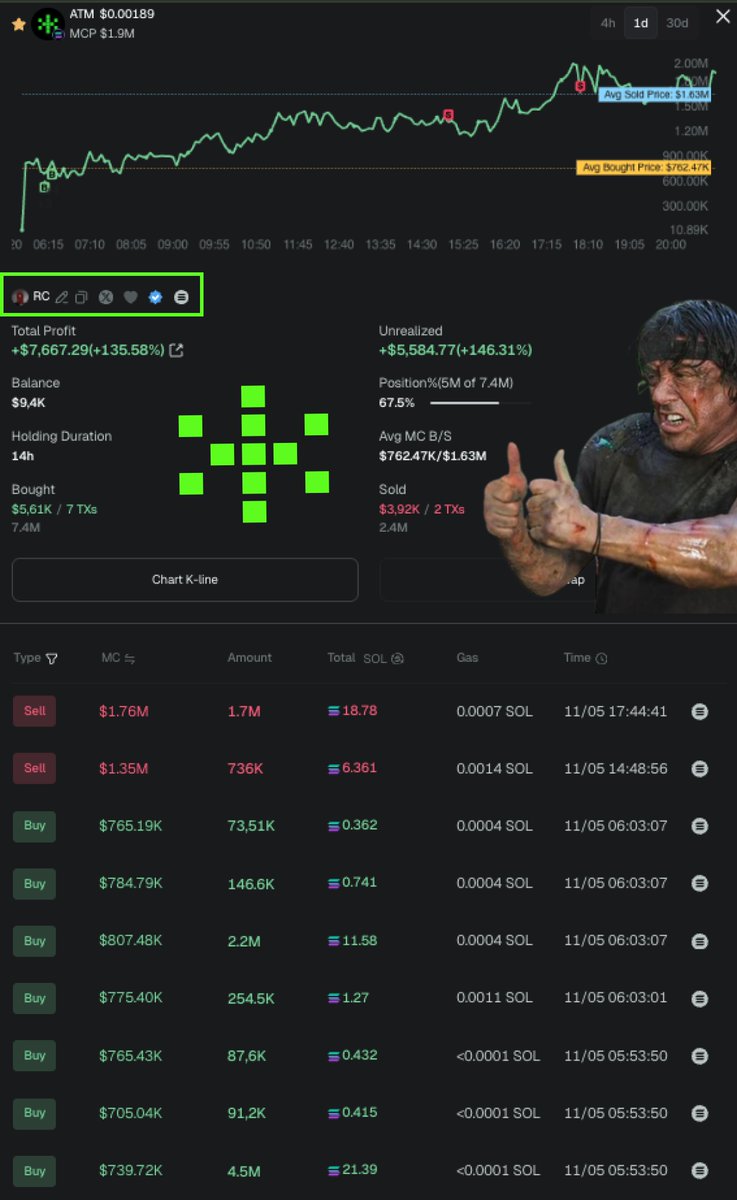
Task: Open the wallet's X profile icon
Action: pyautogui.click(x=106, y=297)
